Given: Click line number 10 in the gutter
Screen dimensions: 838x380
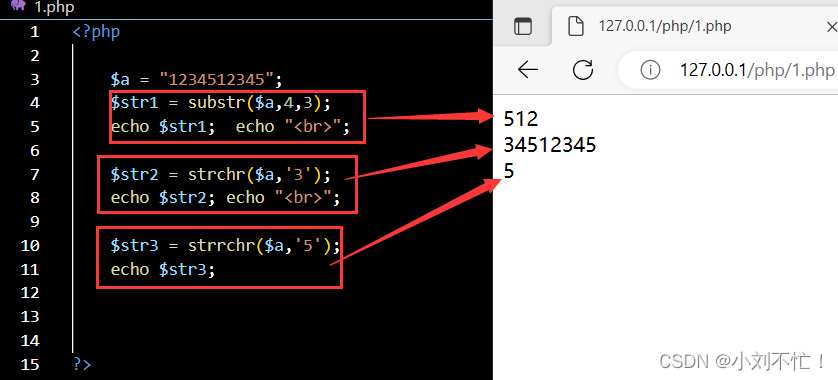Looking at the screenshot, I should click(30, 246).
